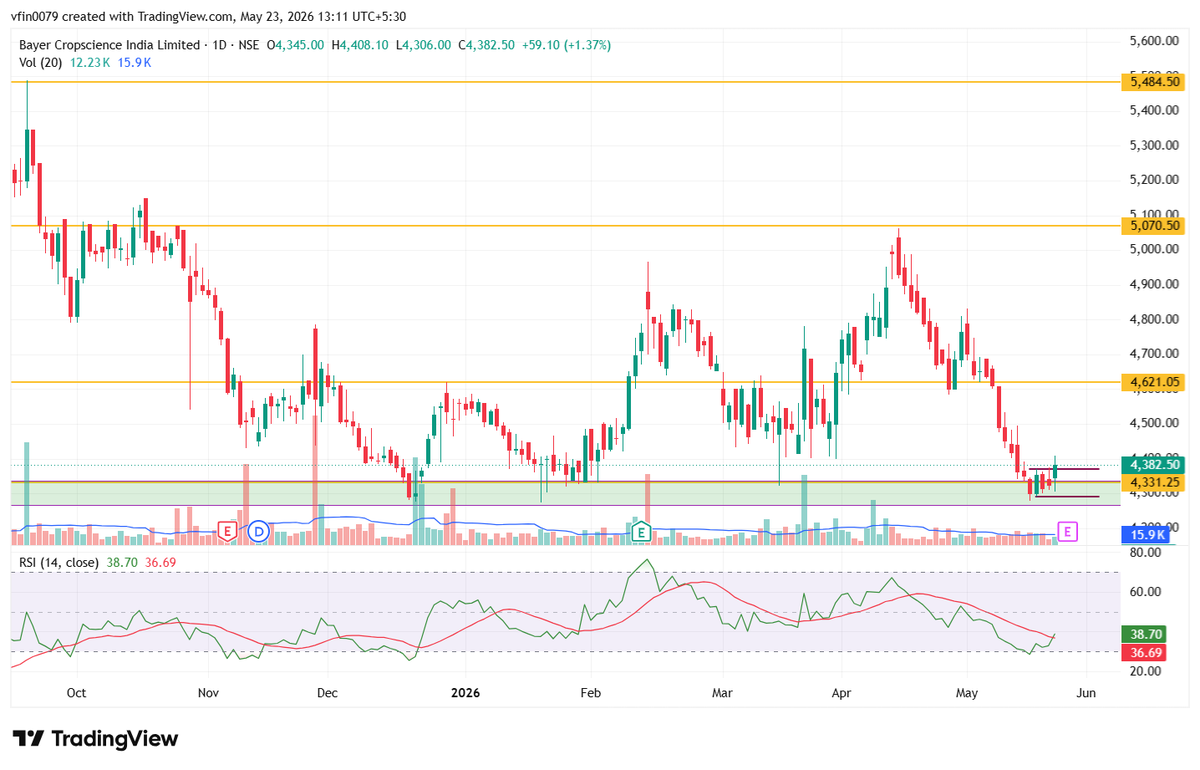Select the purple E upcoming earnings marker
Image resolution: width=1200 pixels, height=770 pixels.
[1067, 531]
